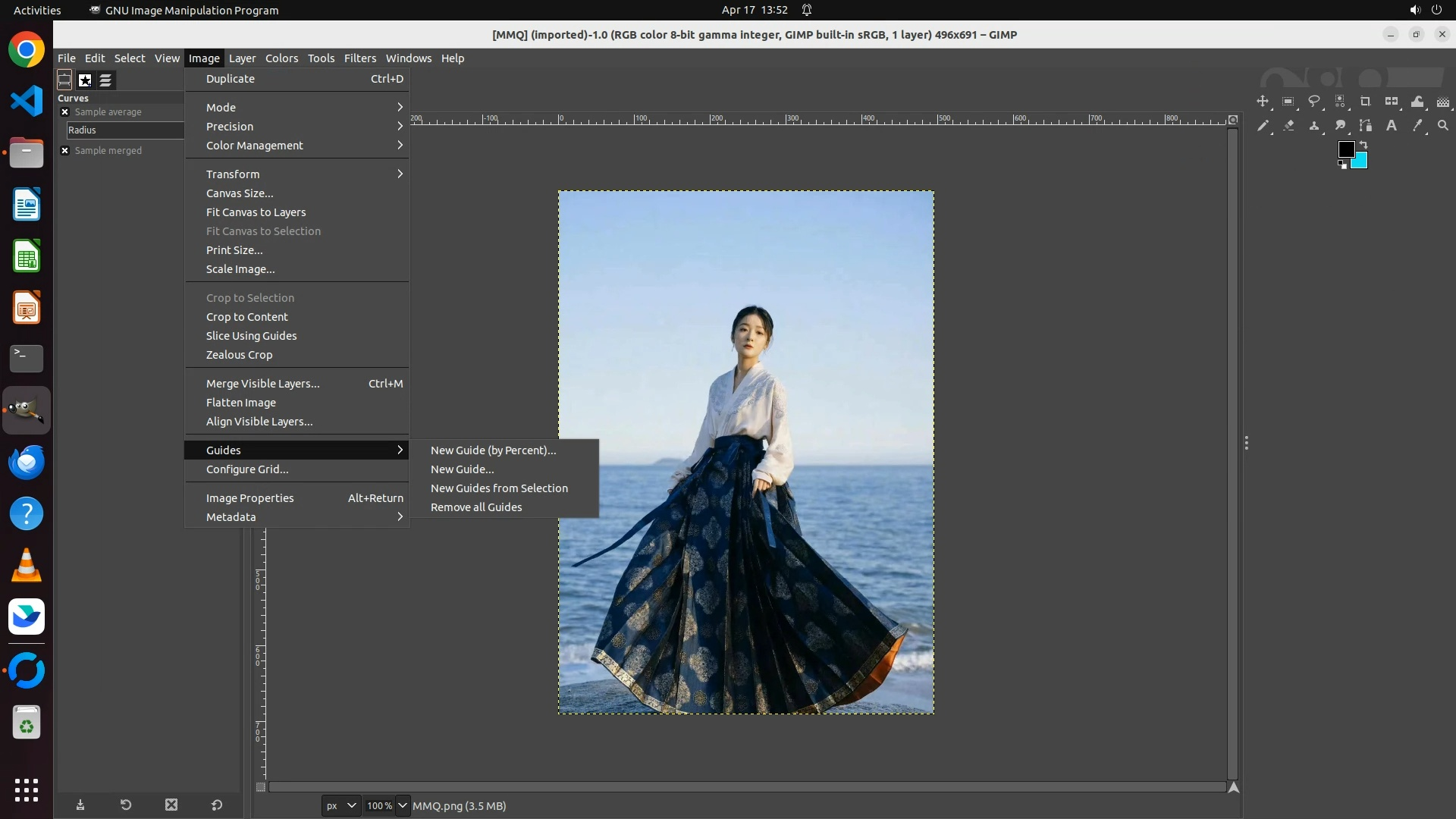1456x819 pixels.
Task: Activate the Zoom magnifier tool
Action: click(1443, 126)
